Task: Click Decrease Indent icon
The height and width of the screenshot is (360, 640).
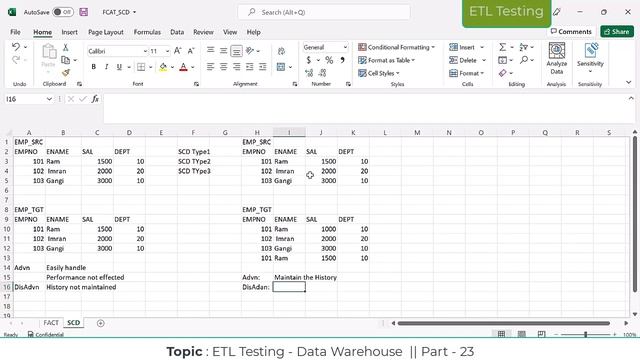Action: point(249,67)
